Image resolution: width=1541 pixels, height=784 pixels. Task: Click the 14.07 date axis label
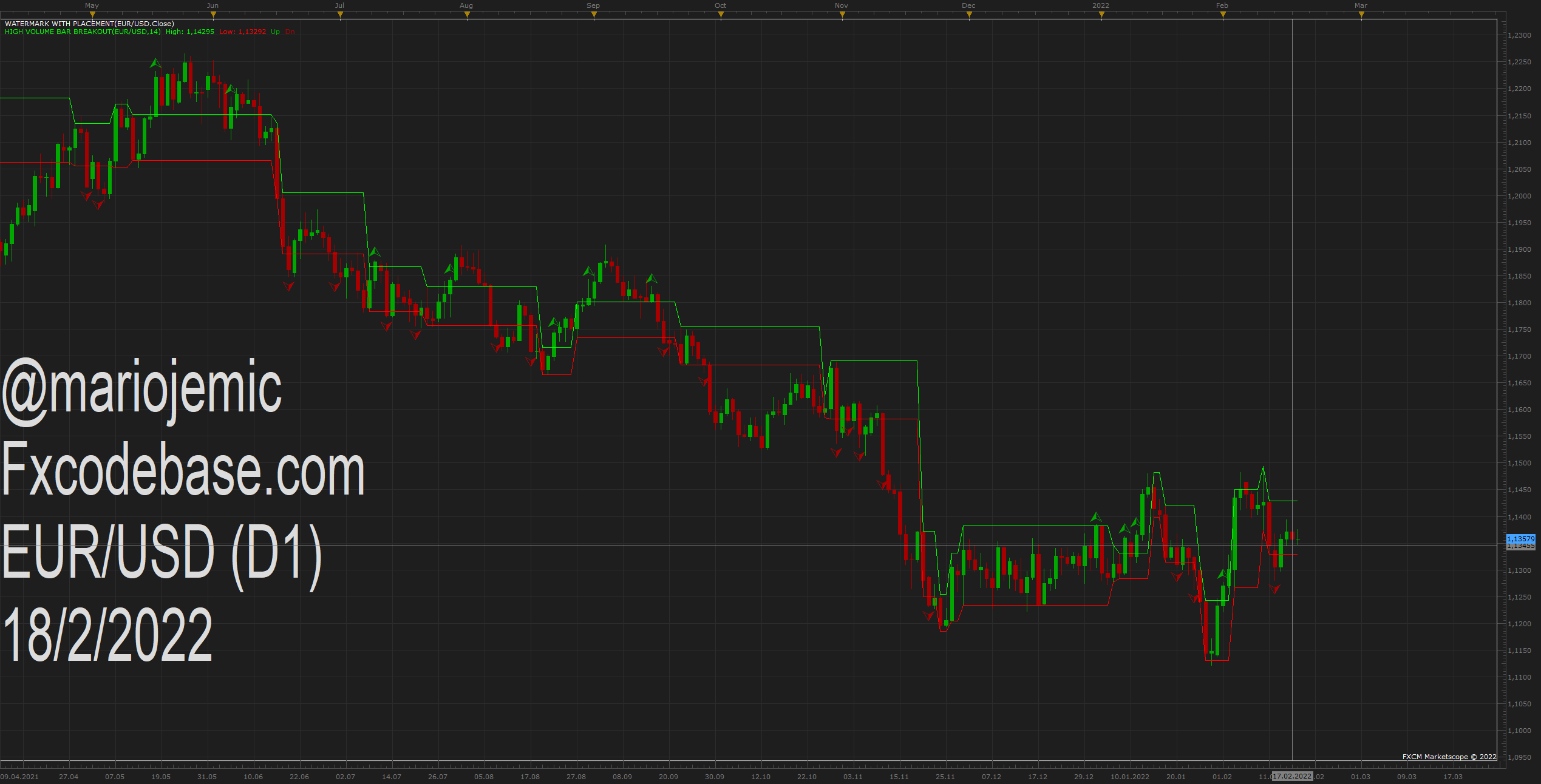pos(392,777)
